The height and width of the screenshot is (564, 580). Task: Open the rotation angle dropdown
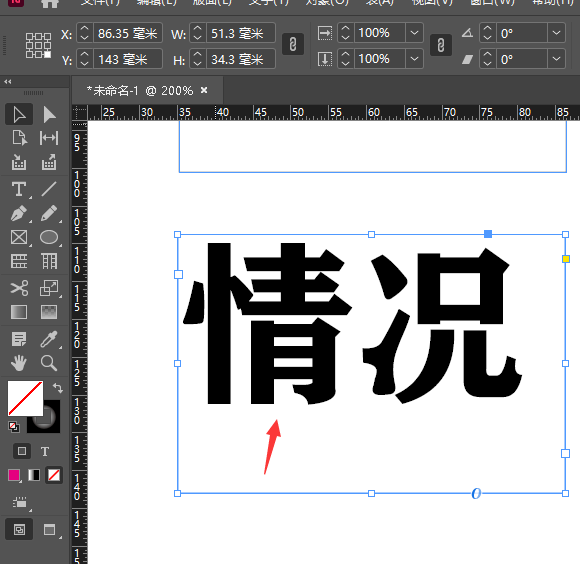556,33
